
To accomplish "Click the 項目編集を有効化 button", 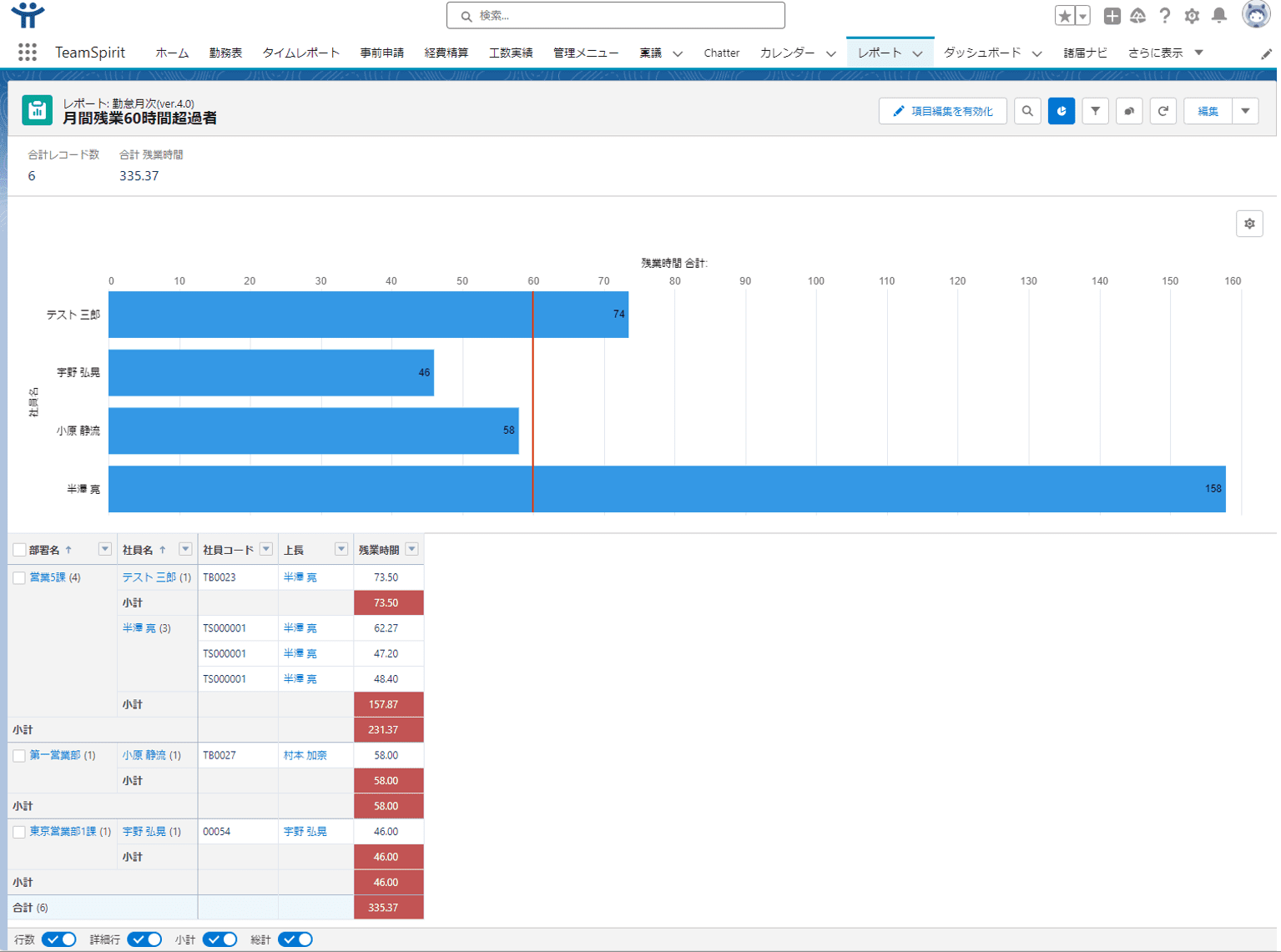I will 942,111.
